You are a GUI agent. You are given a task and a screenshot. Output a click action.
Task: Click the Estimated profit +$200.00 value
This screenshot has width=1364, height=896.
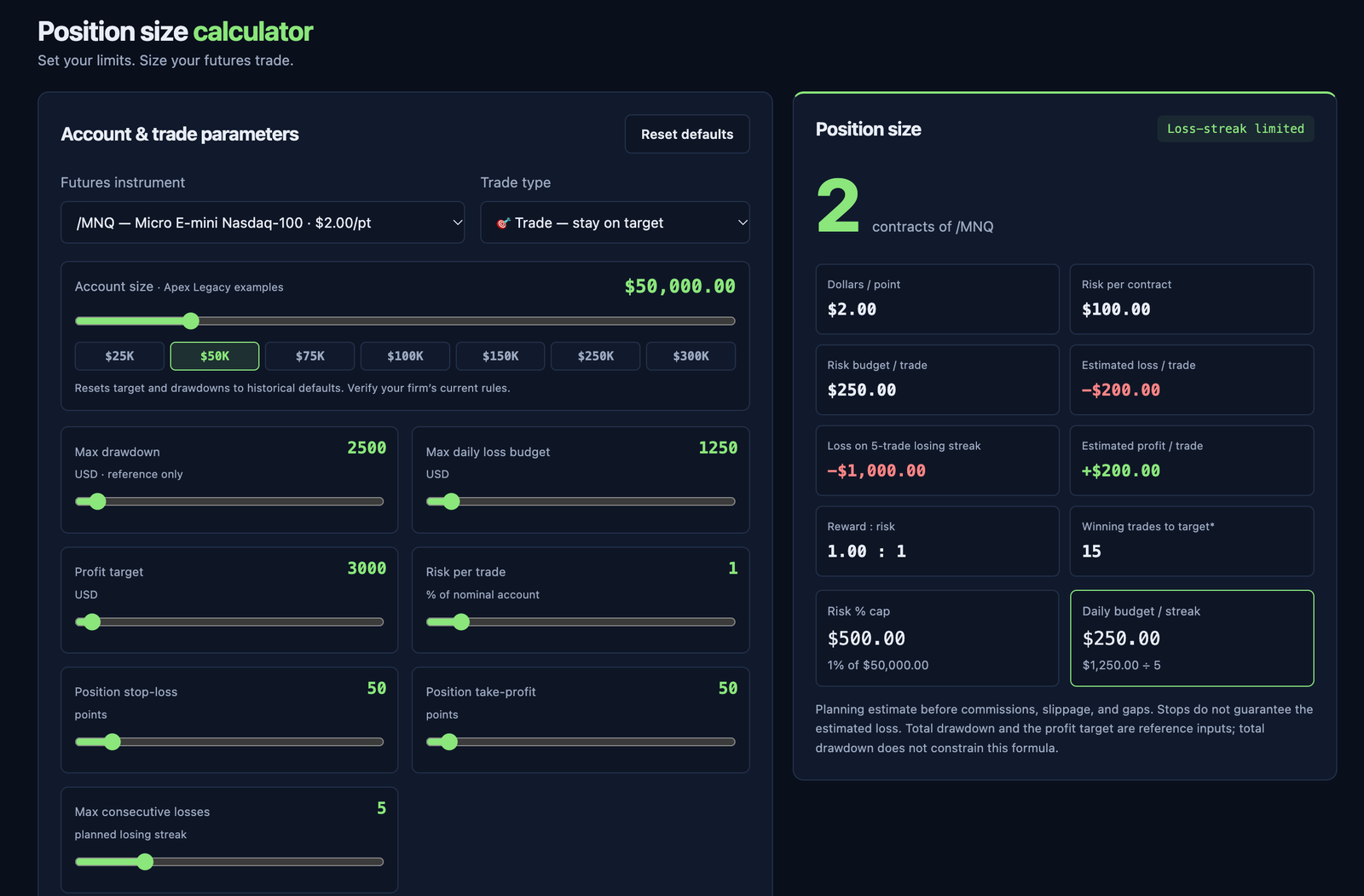[1121, 471]
